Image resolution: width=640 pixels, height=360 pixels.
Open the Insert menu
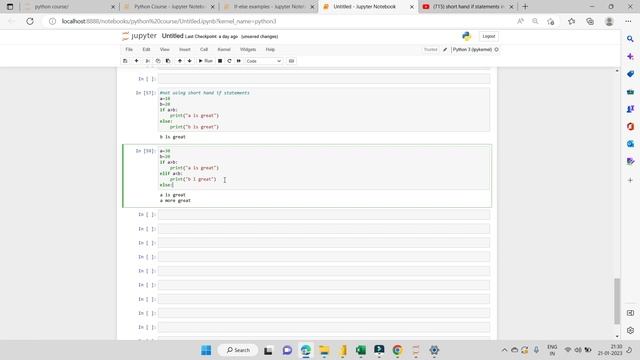click(x=184, y=49)
